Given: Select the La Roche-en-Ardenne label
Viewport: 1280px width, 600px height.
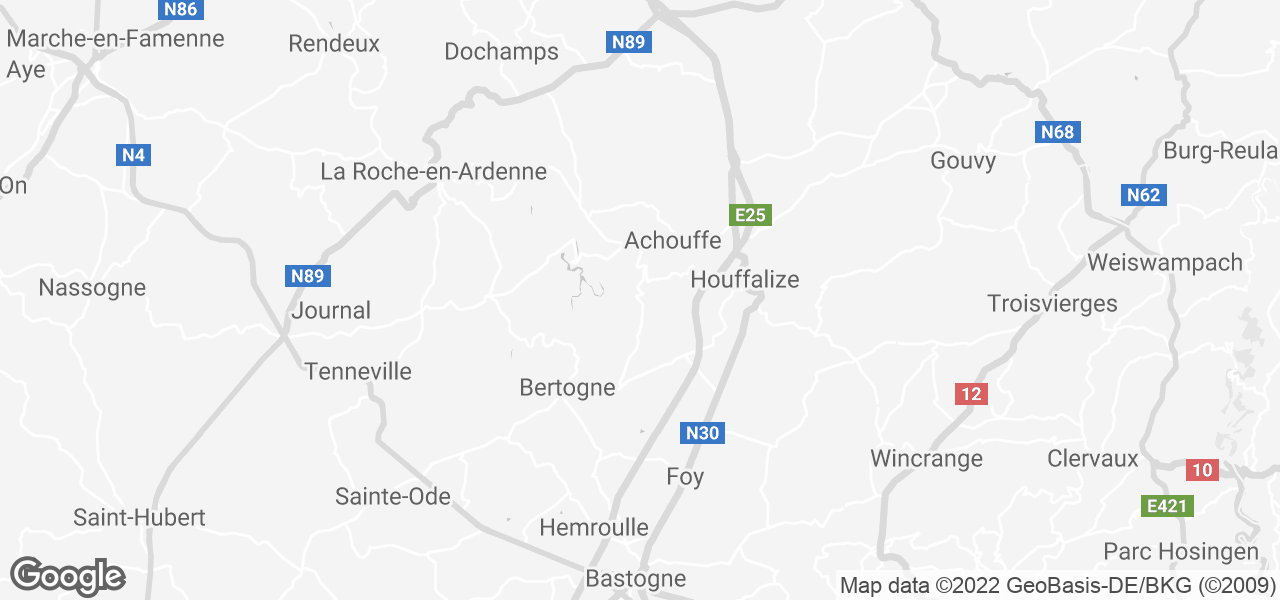Looking at the screenshot, I should tap(433, 171).
